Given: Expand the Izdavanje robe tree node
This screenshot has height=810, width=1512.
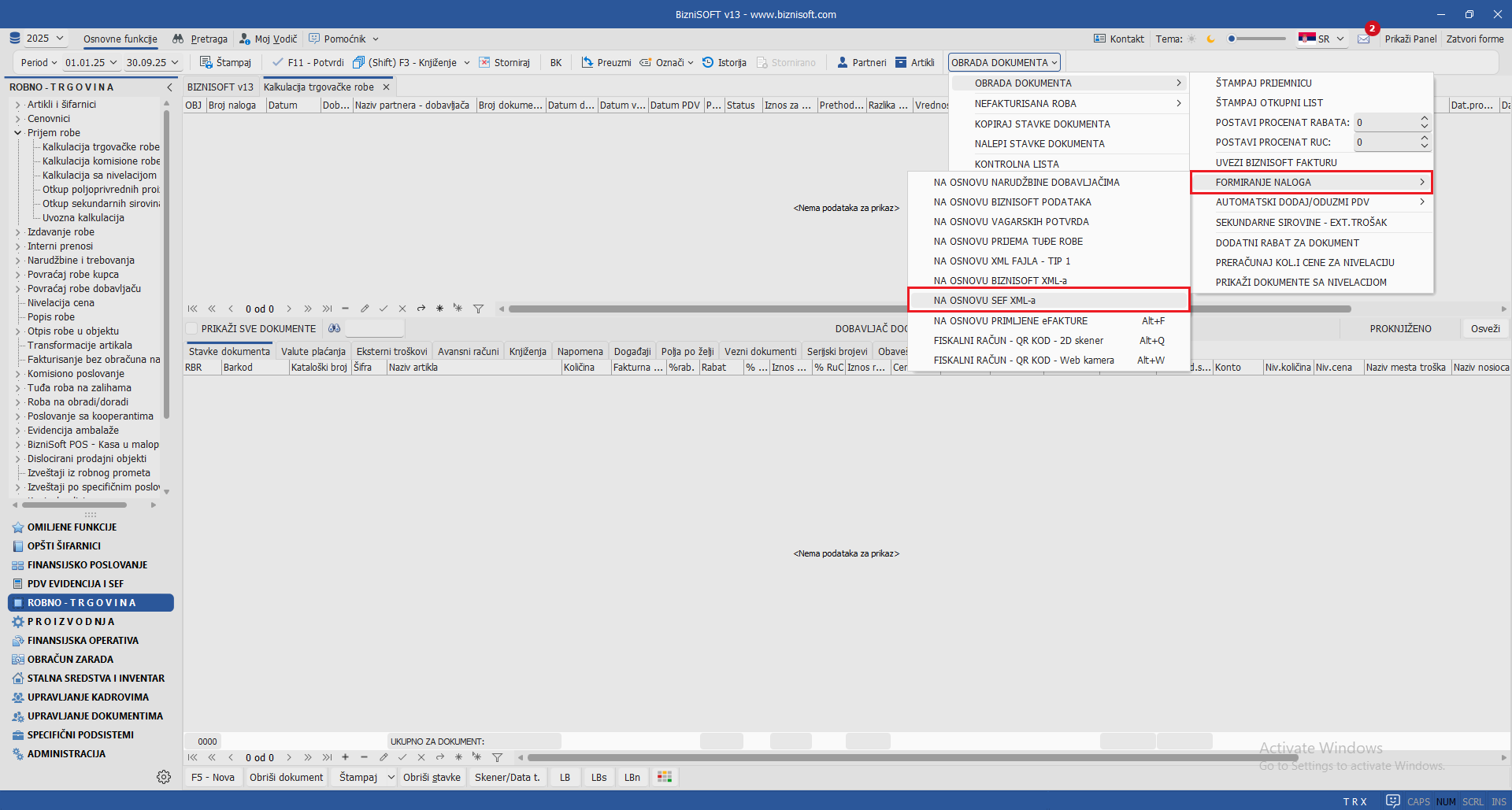Looking at the screenshot, I should tap(18, 232).
